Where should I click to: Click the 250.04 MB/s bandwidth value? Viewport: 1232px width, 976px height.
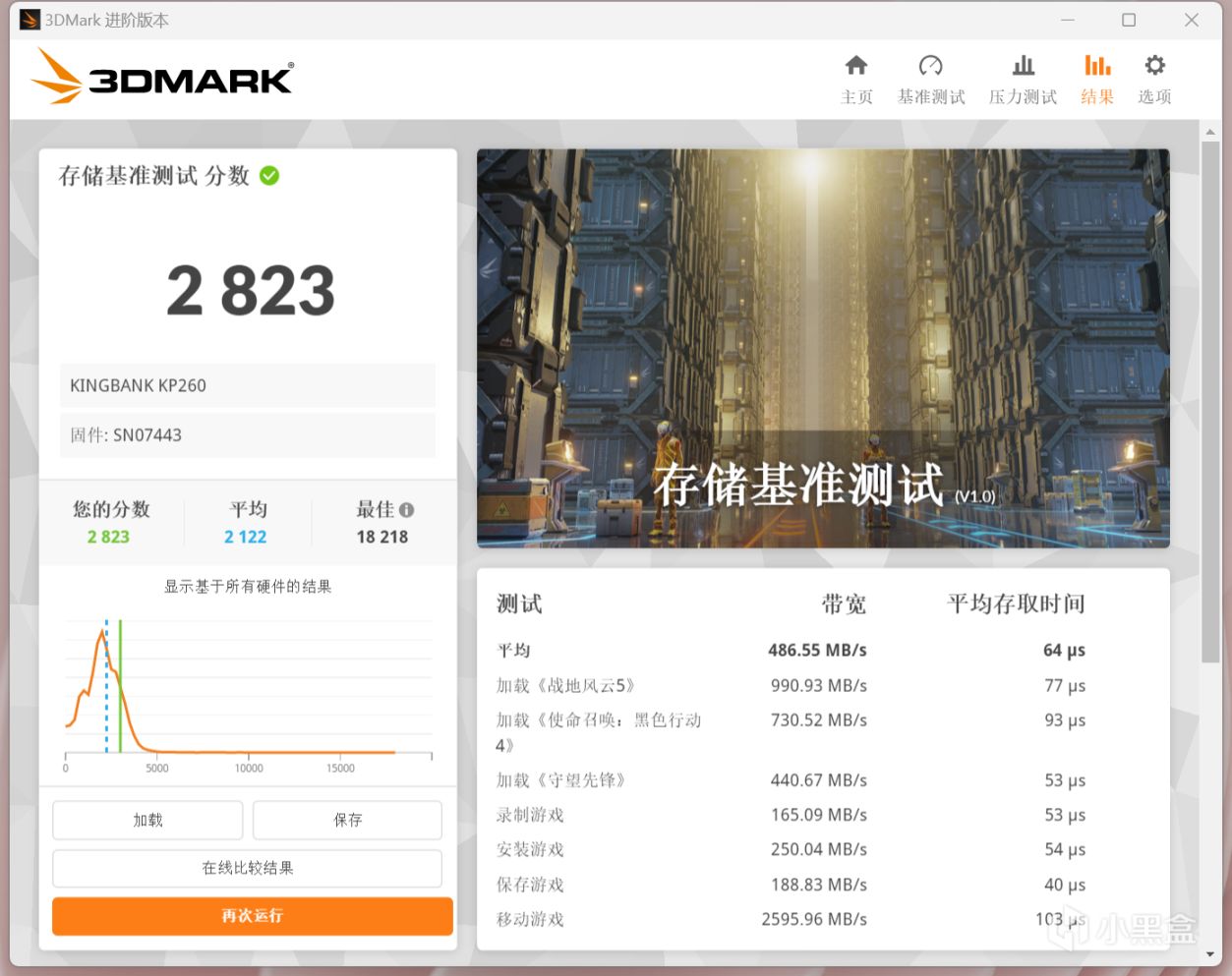[819, 849]
